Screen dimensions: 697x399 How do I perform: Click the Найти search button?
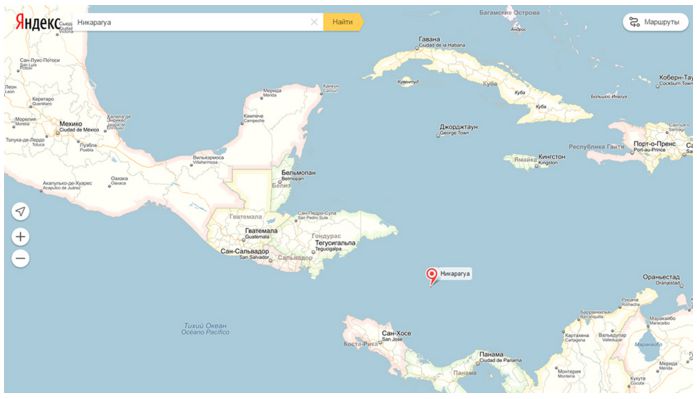coord(343,22)
